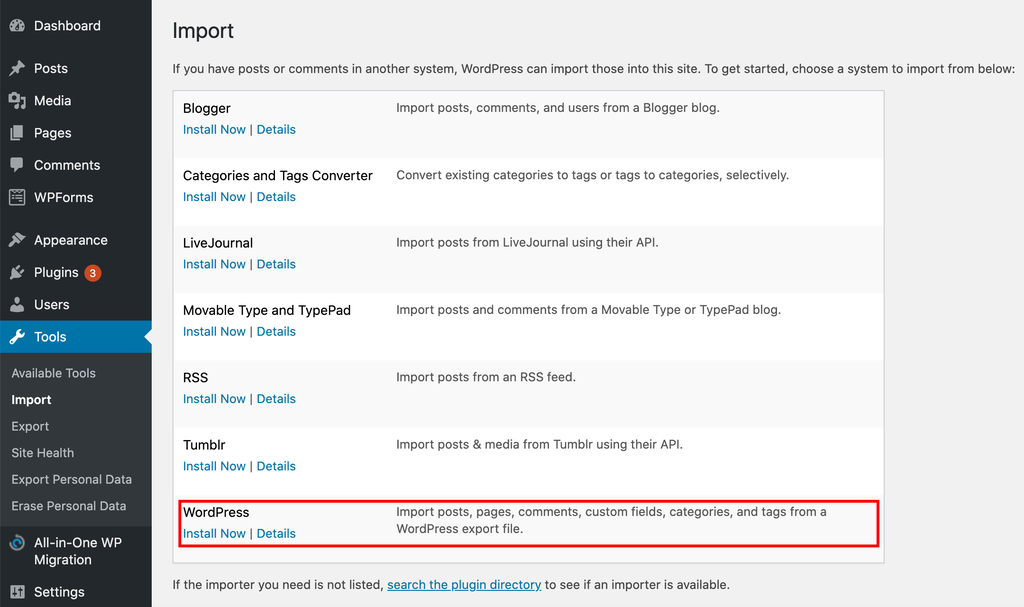Click the red 3 update badge on Plugins
1024x607 pixels.
pyautogui.click(x=91, y=271)
